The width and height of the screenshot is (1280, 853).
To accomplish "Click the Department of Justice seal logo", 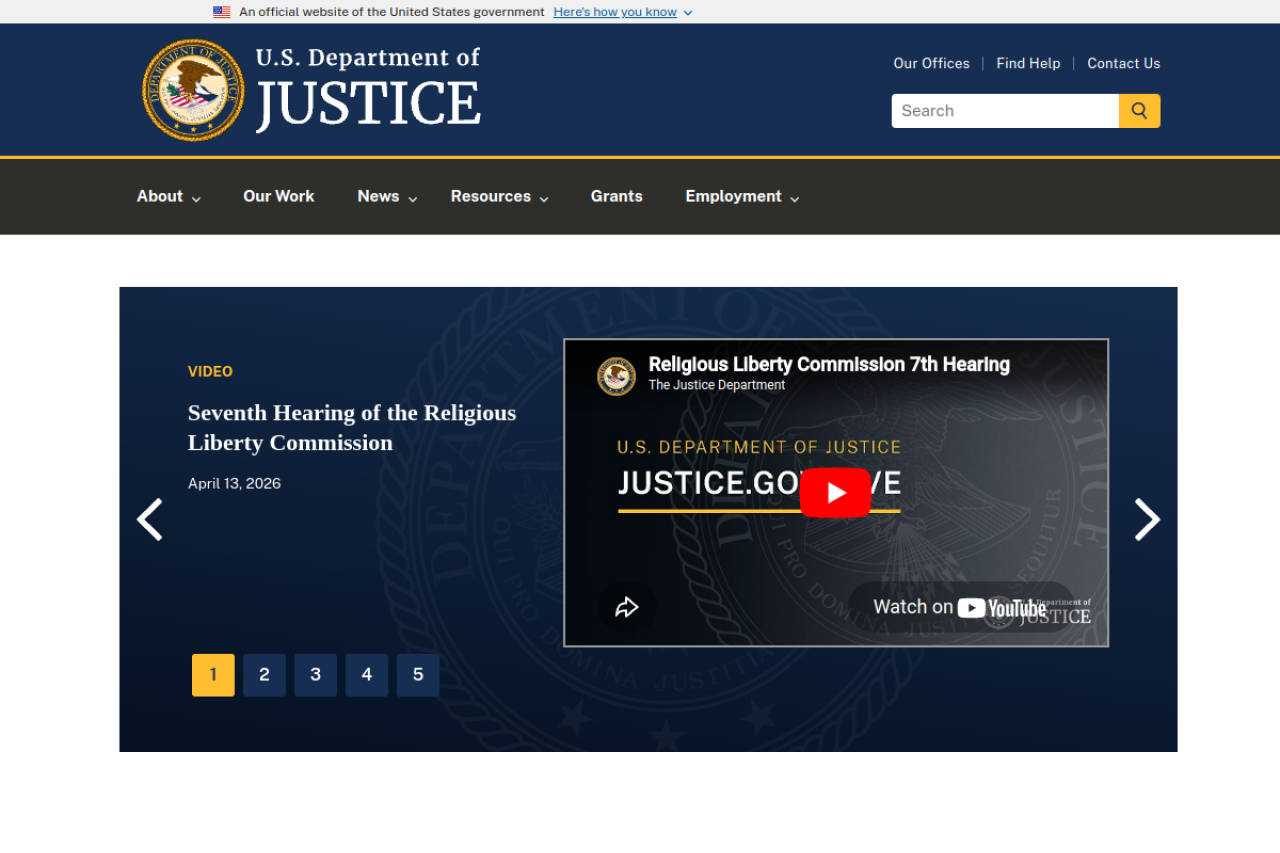I will [193, 90].
